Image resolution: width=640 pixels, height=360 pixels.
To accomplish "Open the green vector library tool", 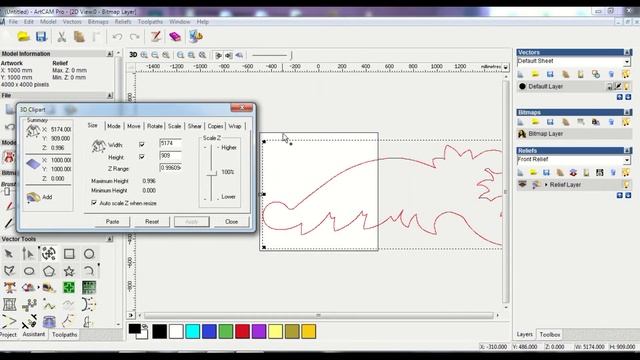I will [x=69, y=288].
